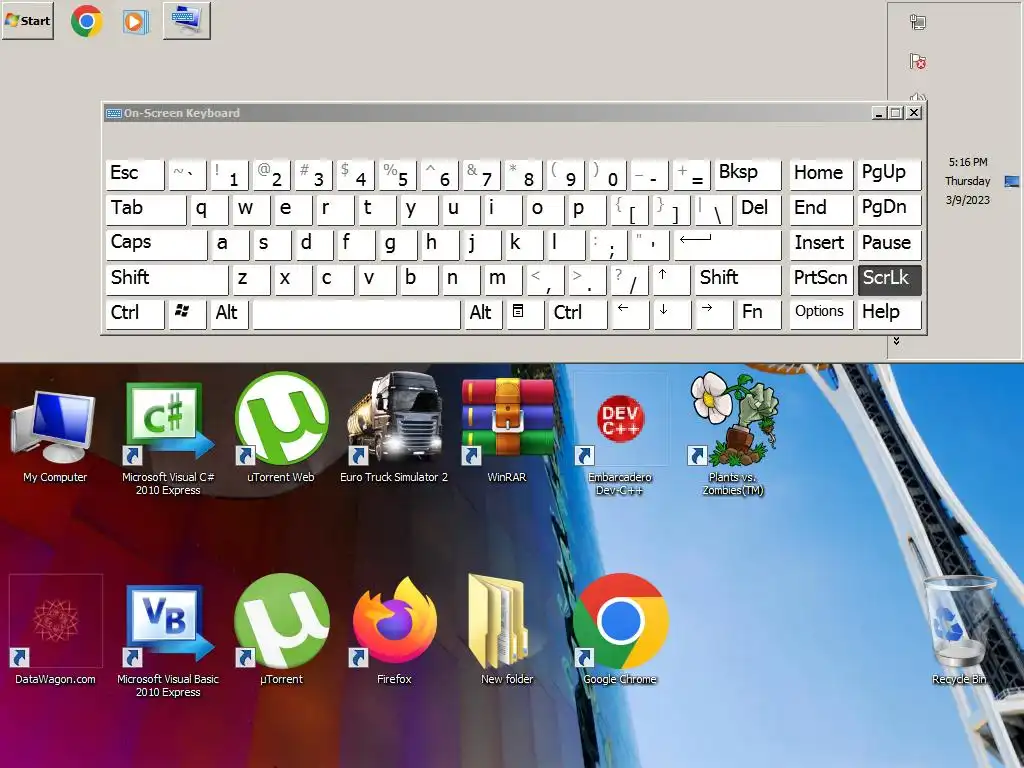The image size is (1024, 768).
Task: Click the Home key
Action: [821, 175]
